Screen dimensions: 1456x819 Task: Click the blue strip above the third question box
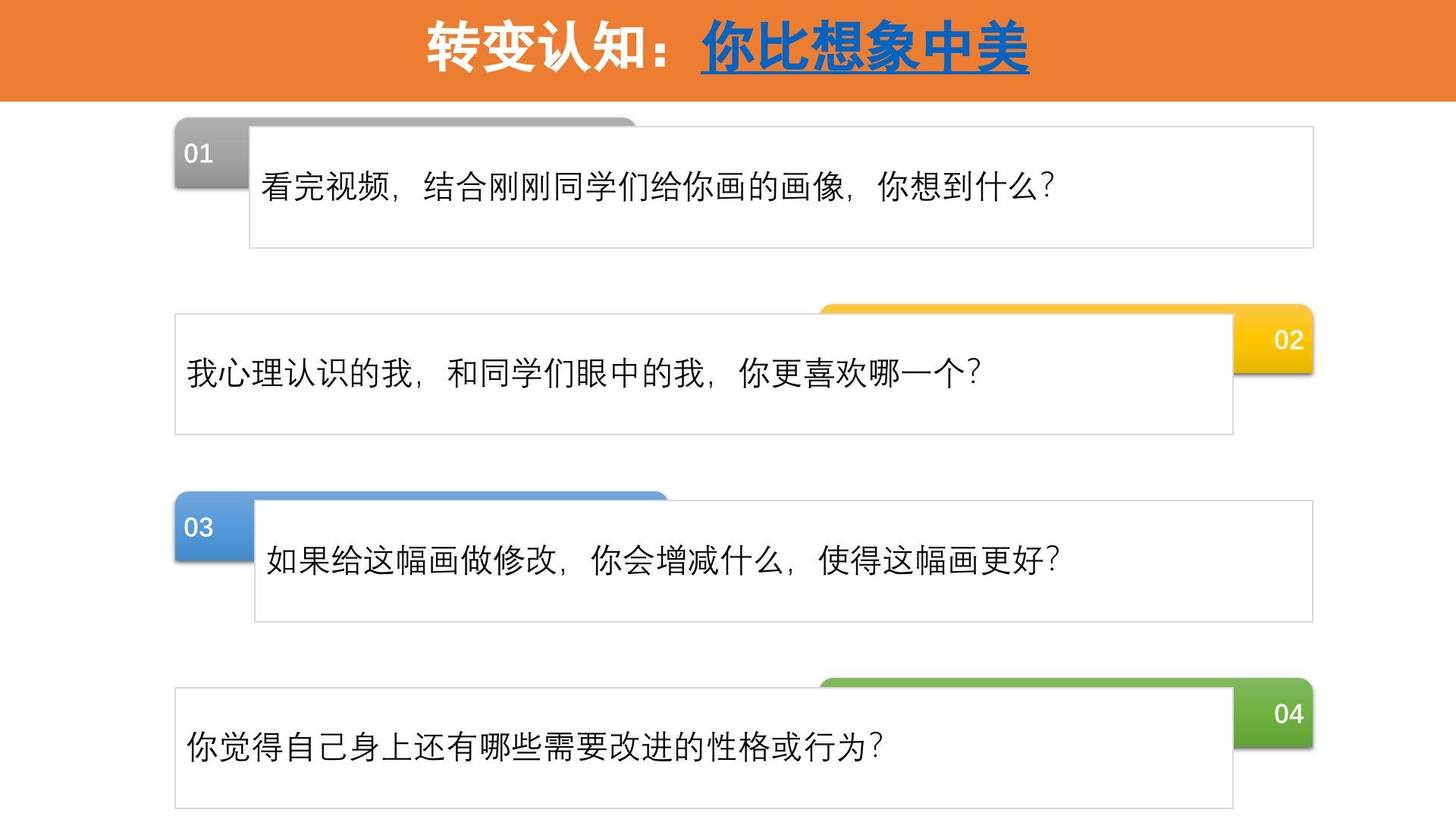click(x=455, y=496)
